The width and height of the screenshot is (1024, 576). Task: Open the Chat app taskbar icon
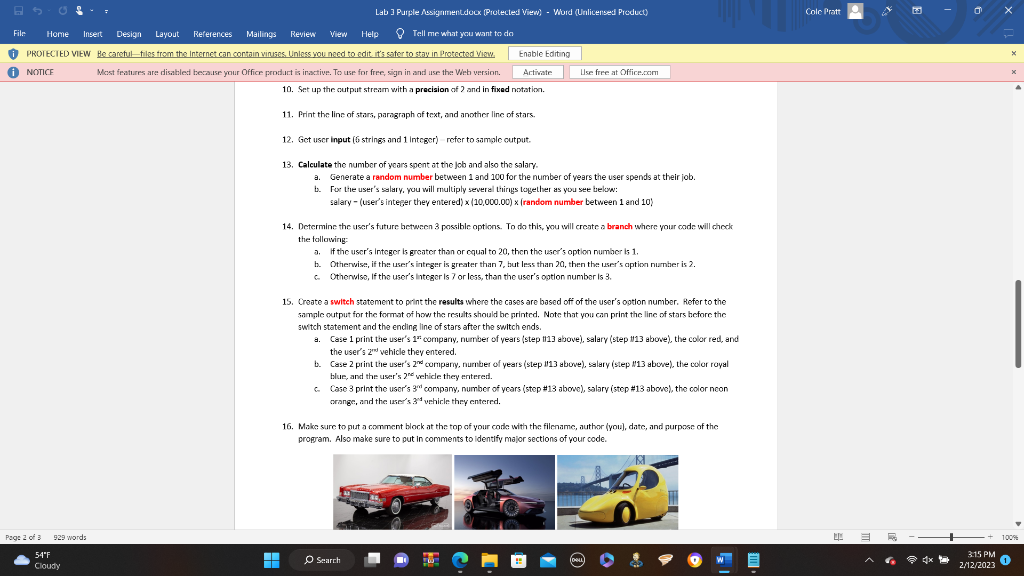coord(401,560)
